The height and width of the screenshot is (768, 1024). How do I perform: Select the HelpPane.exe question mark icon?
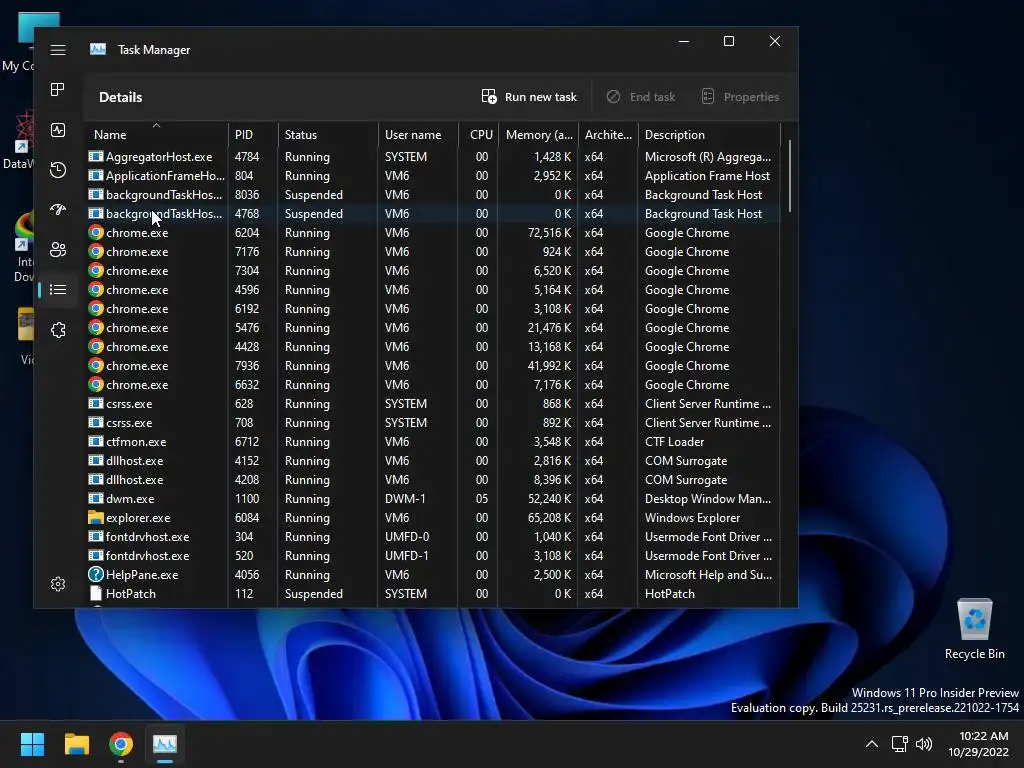[x=96, y=575]
